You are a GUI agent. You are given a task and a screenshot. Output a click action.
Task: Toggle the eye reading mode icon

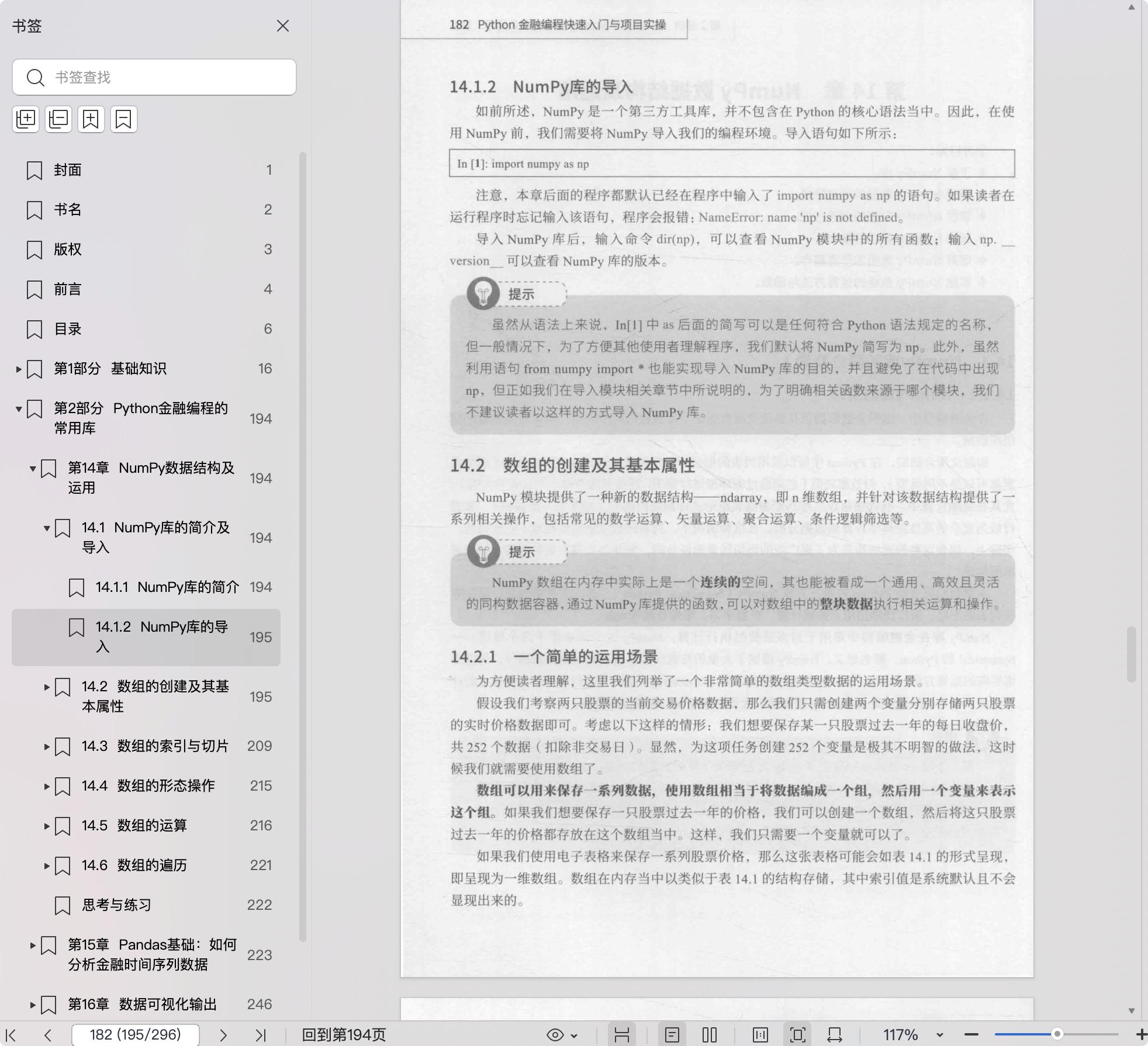(x=555, y=1035)
